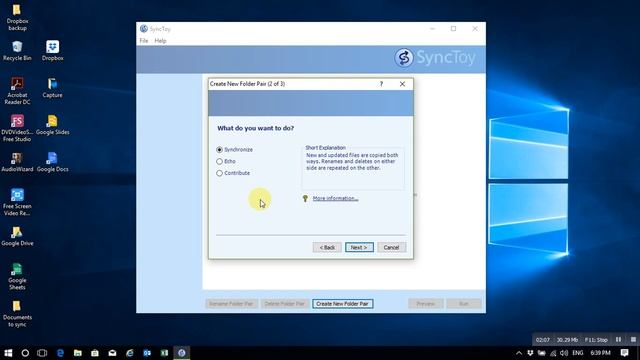Image resolution: width=640 pixels, height=360 pixels.
Task: Click Create New Folder Pair button
Action: (x=342, y=304)
